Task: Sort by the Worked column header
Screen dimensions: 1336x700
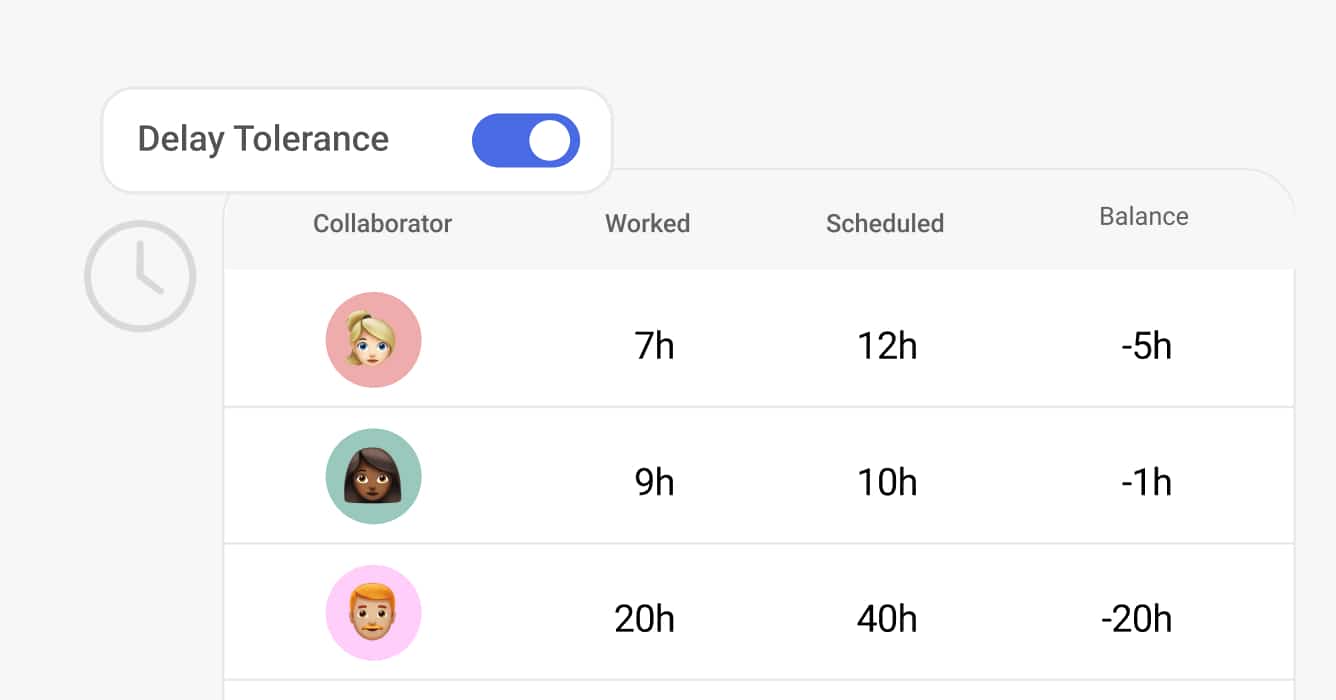Action: (x=647, y=223)
